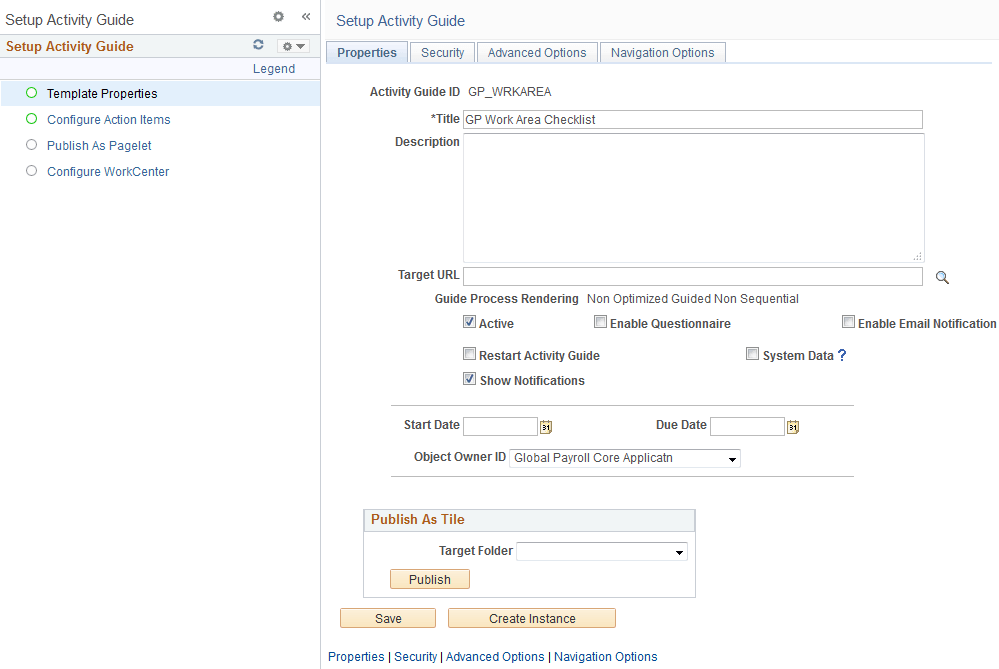This screenshot has height=669, width=999.
Task: Open the settings gear atop the left panel
Action: 278,17
